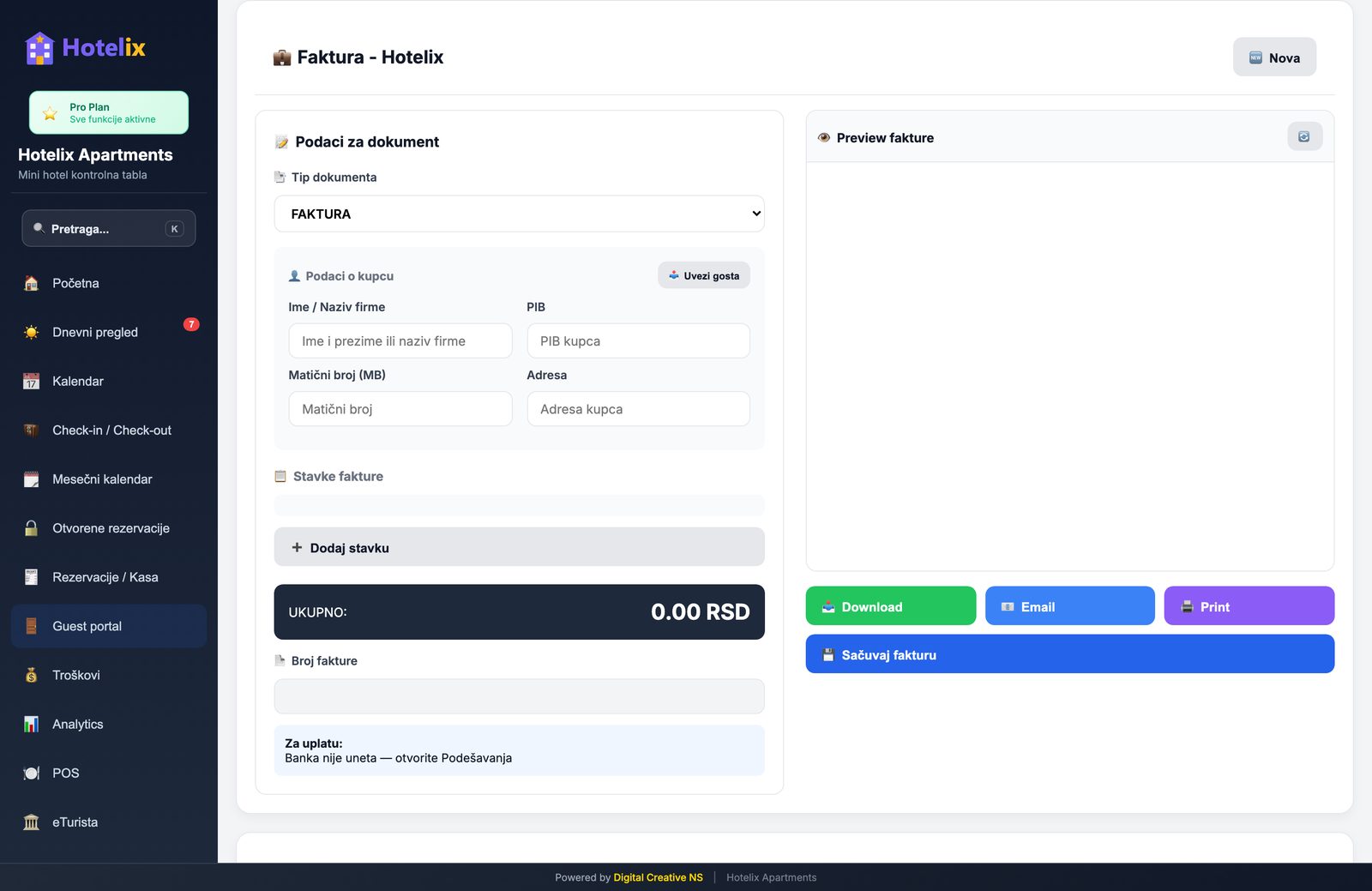Click the Guest portal door icon

[x=32, y=626]
